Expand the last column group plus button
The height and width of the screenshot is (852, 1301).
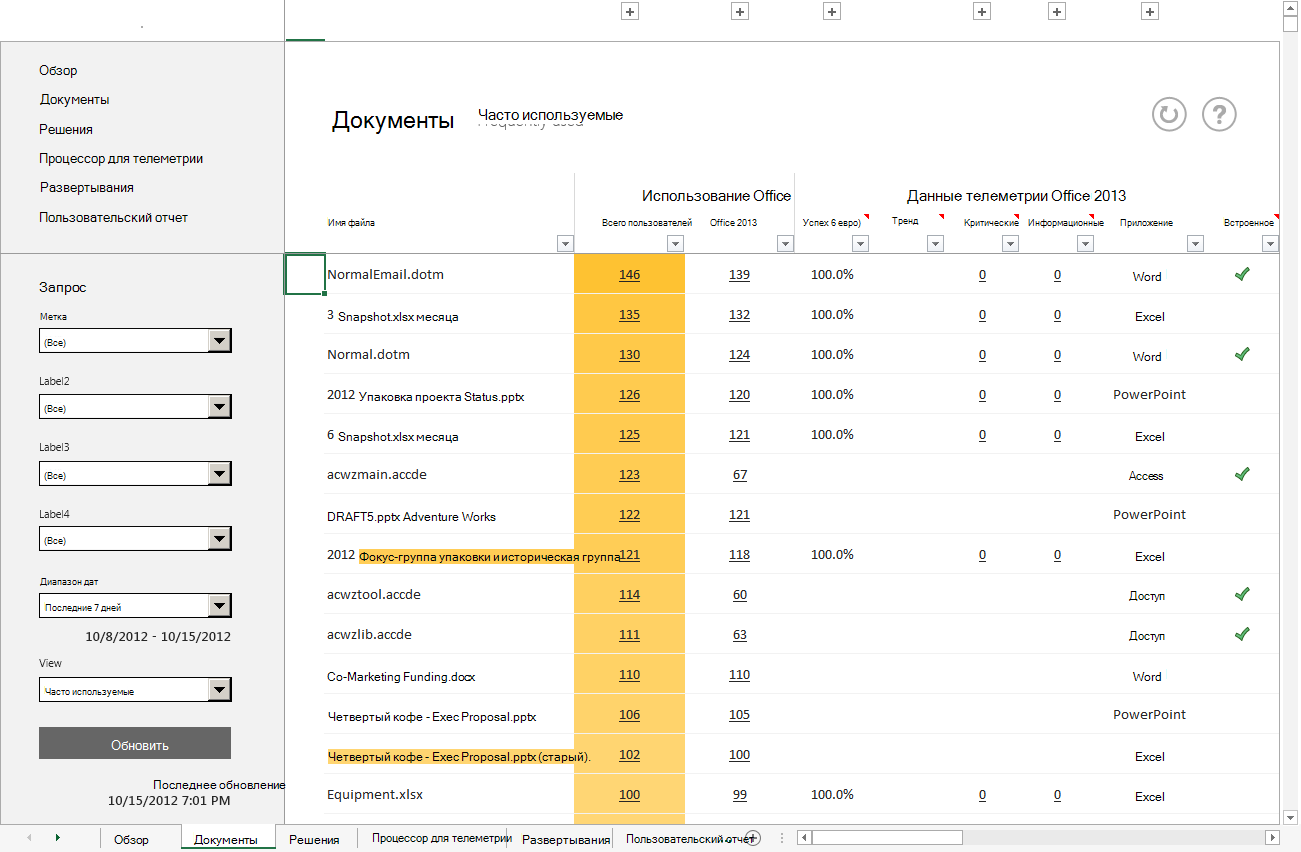coord(1150,11)
